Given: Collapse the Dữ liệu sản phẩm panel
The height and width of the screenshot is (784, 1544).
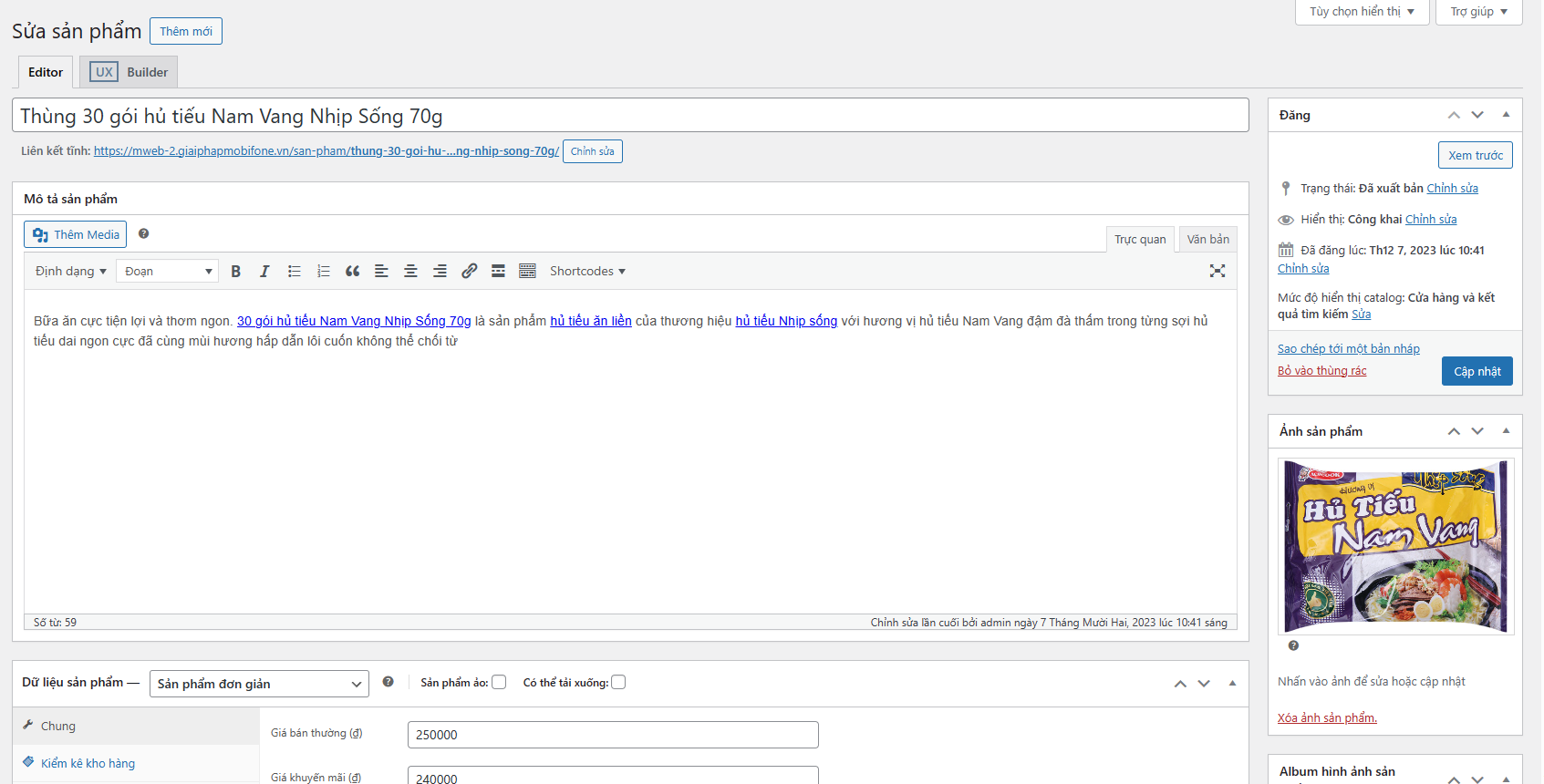Looking at the screenshot, I should [x=1232, y=684].
